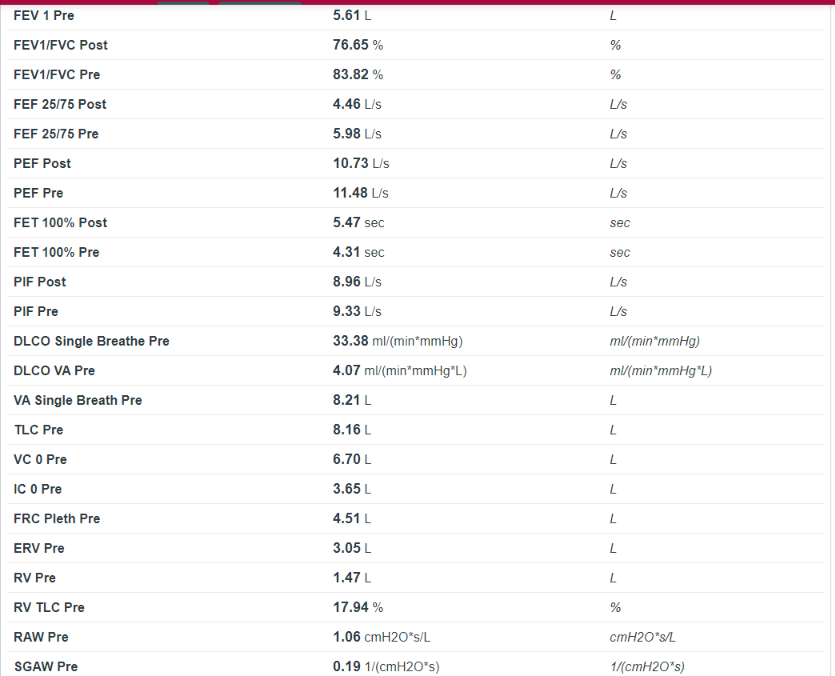Click the FEV1/FVC Pre value 83.82
Viewport: 835px width, 676px height.
click(351, 75)
